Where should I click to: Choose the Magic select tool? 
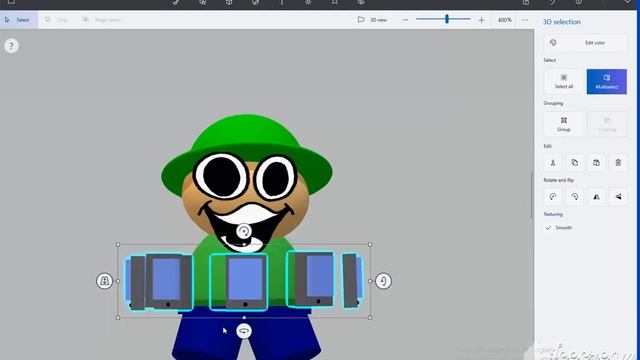click(102, 20)
